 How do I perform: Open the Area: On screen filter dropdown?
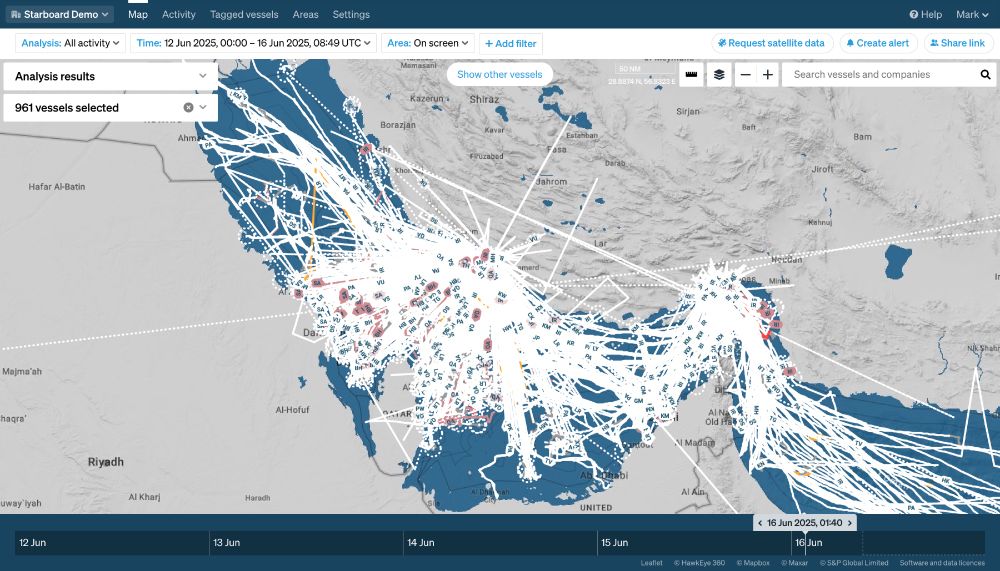[428, 43]
